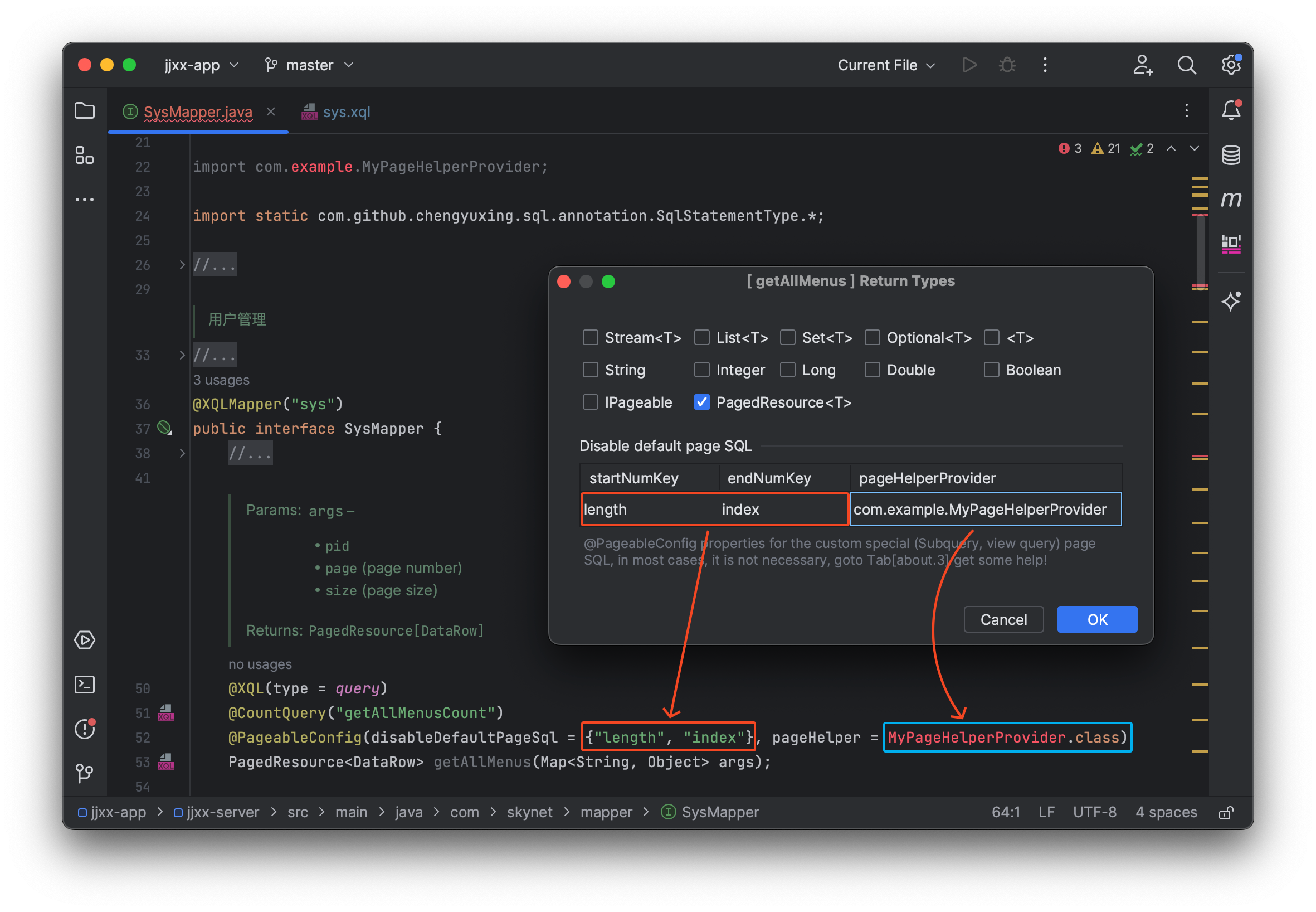Expand folded code at line 33
1316x912 pixels.
[x=182, y=355]
